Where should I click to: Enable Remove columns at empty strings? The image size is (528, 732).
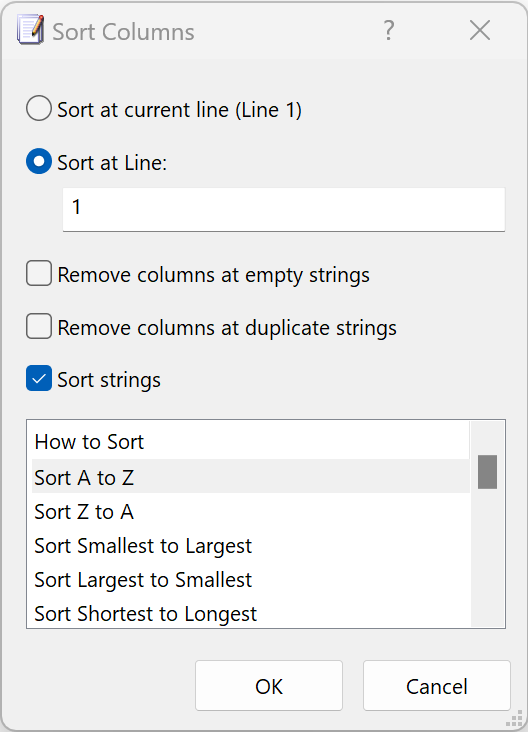pos(39,274)
